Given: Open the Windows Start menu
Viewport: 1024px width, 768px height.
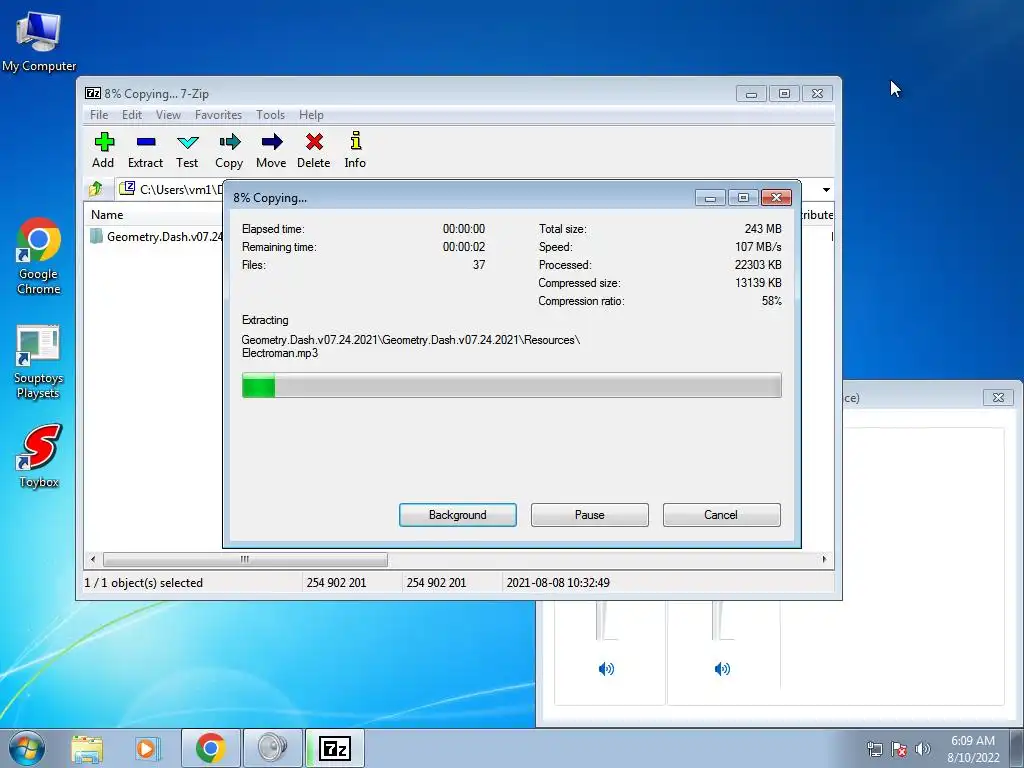Looking at the screenshot, I should [x=26, y=748].
